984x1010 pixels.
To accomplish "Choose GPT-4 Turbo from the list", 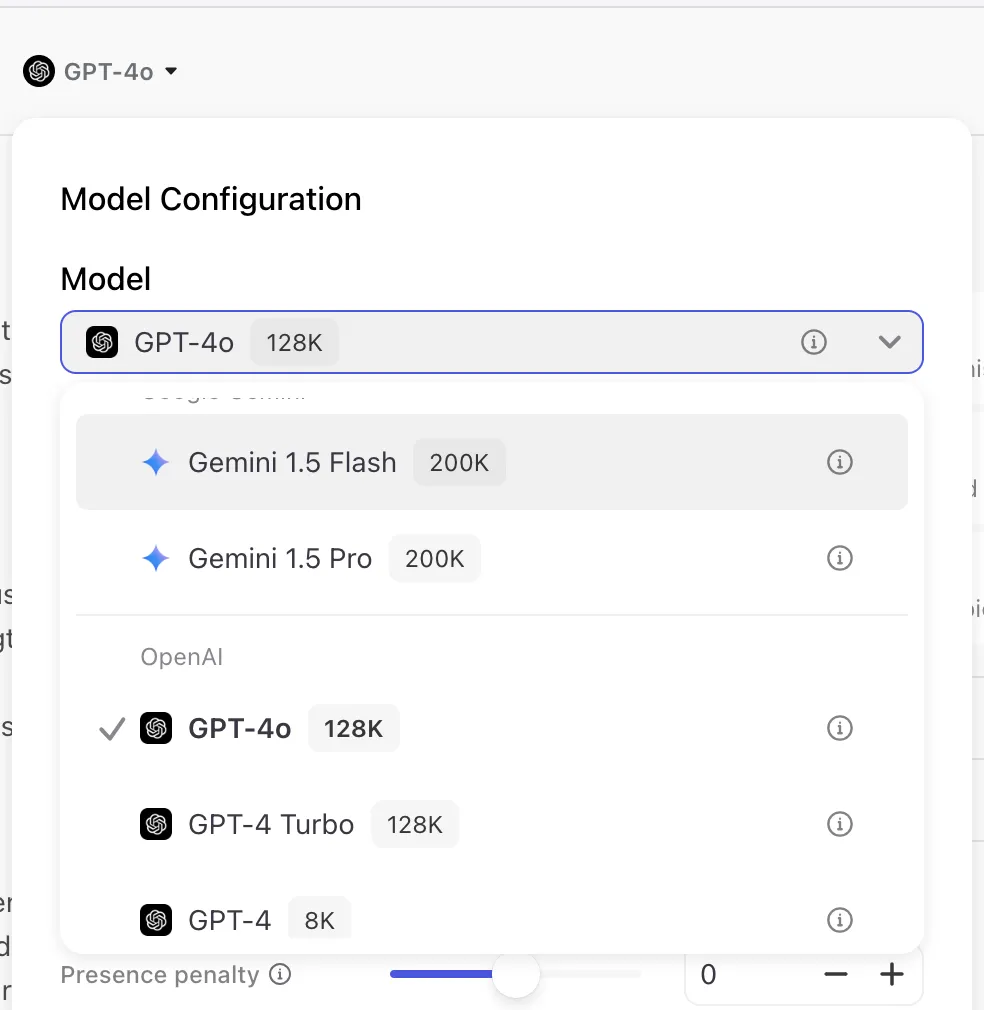I will tap(271, 824).
